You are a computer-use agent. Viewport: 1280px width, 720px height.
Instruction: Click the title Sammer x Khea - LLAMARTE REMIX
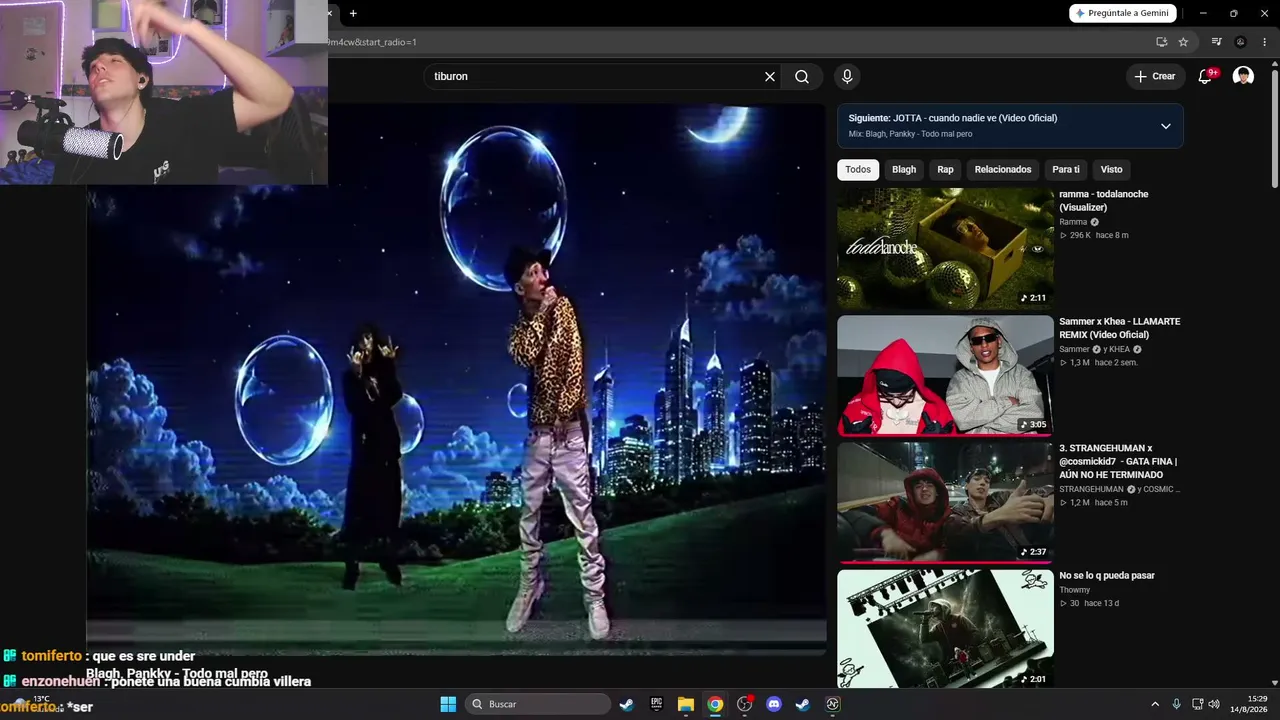tap(1120, 328)
